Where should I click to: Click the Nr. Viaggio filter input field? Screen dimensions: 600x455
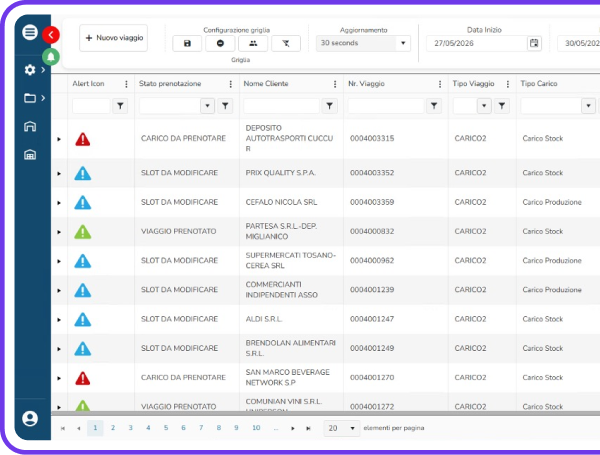[386, 106]
